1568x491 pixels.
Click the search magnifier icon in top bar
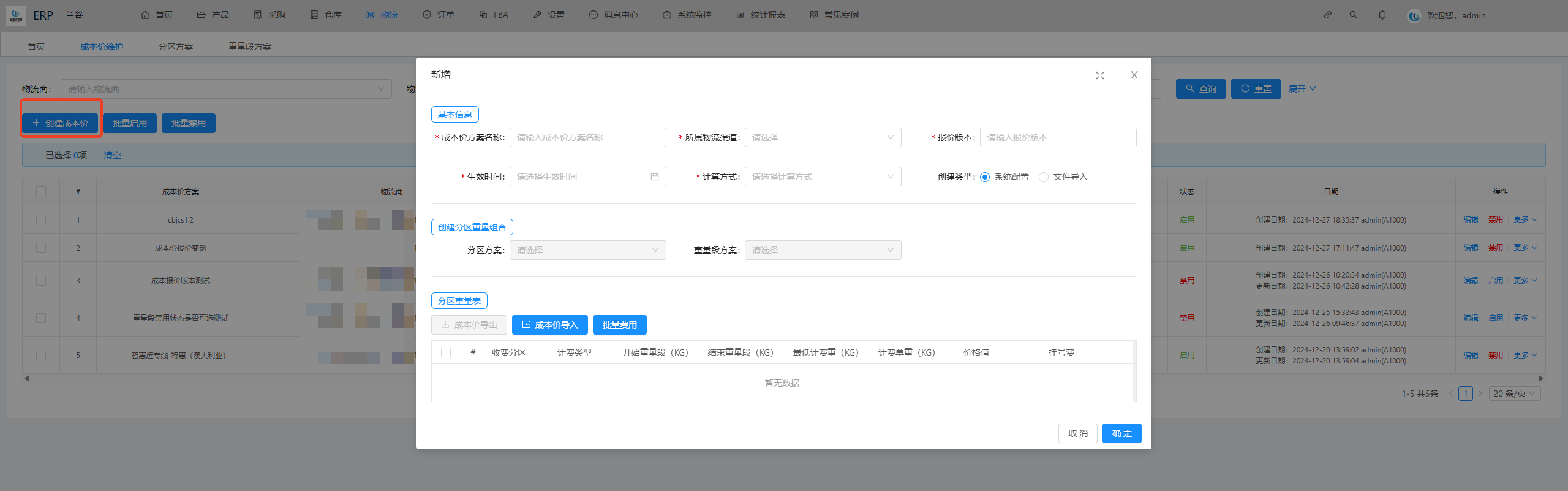click(1353, 15)
